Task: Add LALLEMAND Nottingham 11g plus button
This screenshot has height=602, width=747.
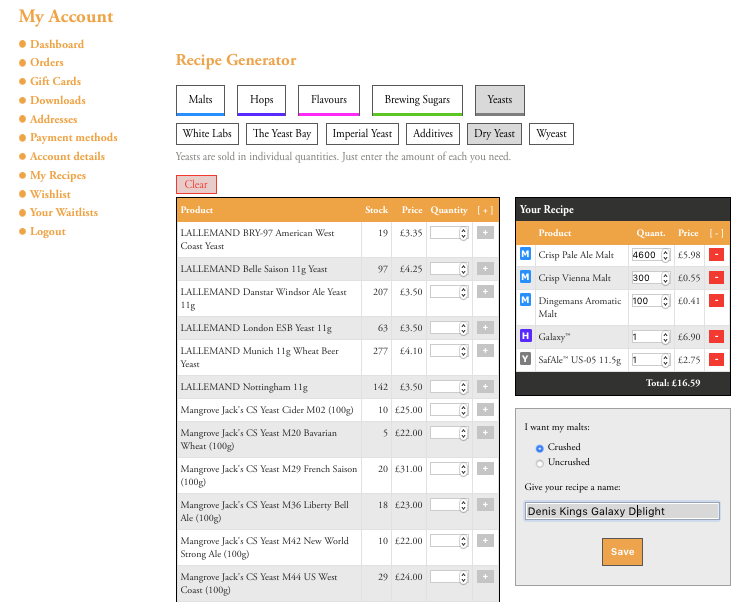Action: (485, 387)
